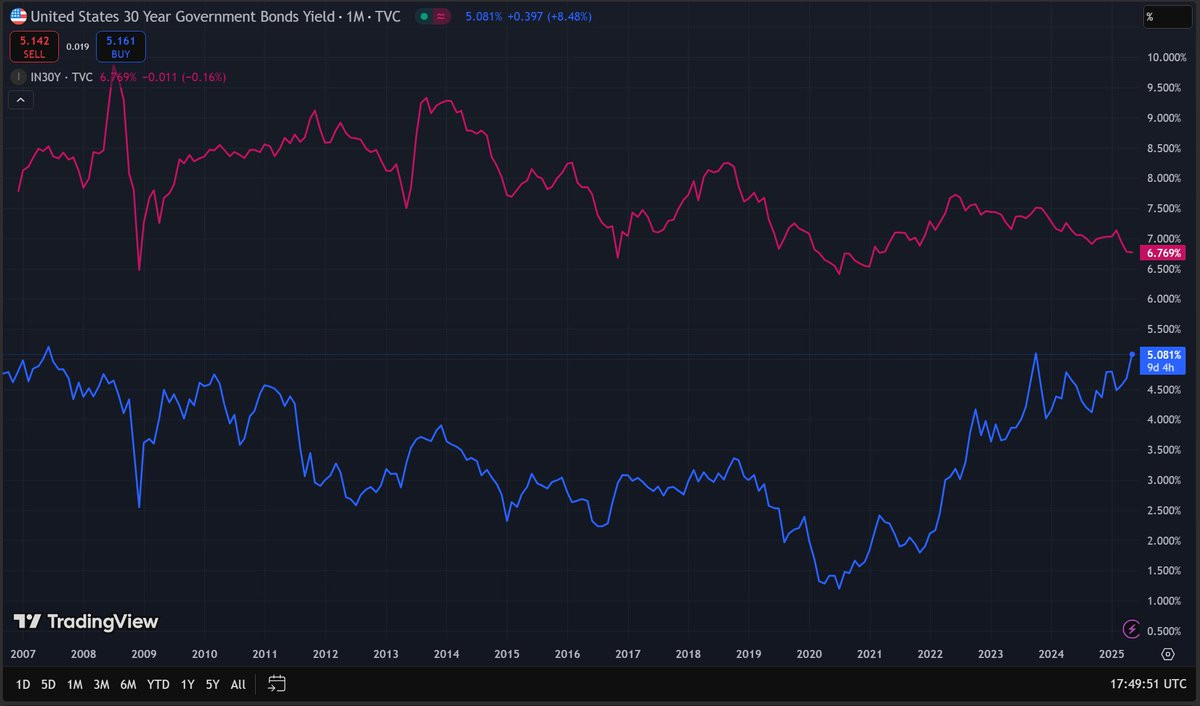Open chart settings gear icon

[1167, 654]
